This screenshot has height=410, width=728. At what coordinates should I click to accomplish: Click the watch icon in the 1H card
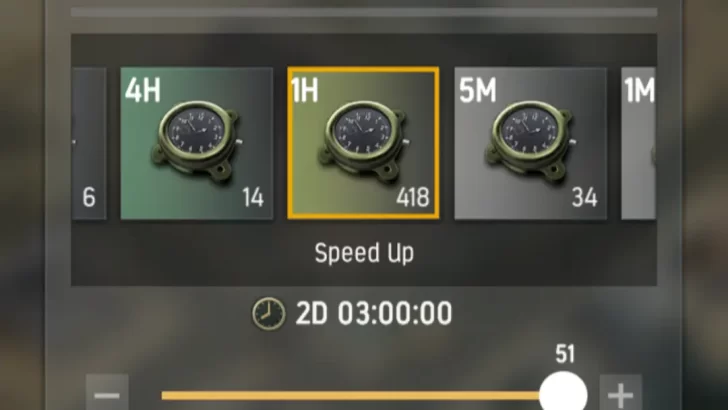(x=364, y=140)
